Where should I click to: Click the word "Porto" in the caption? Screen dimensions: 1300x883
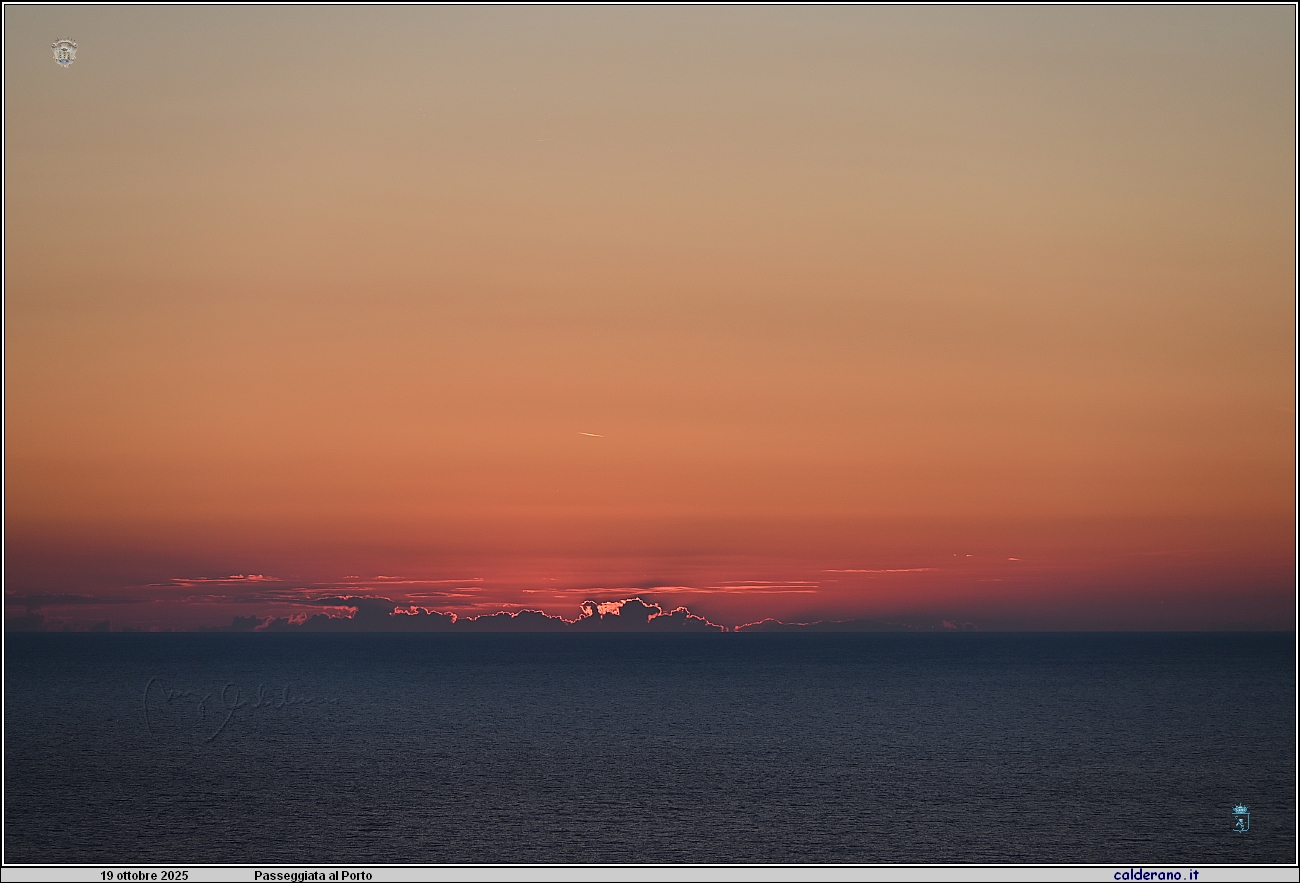pos(356,876)
